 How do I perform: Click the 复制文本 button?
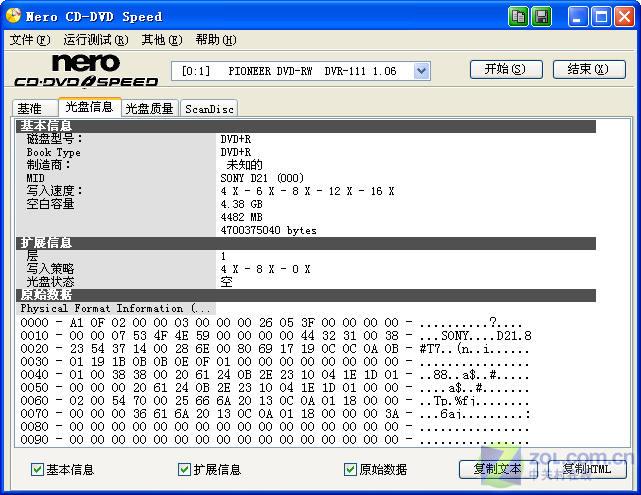498,469
